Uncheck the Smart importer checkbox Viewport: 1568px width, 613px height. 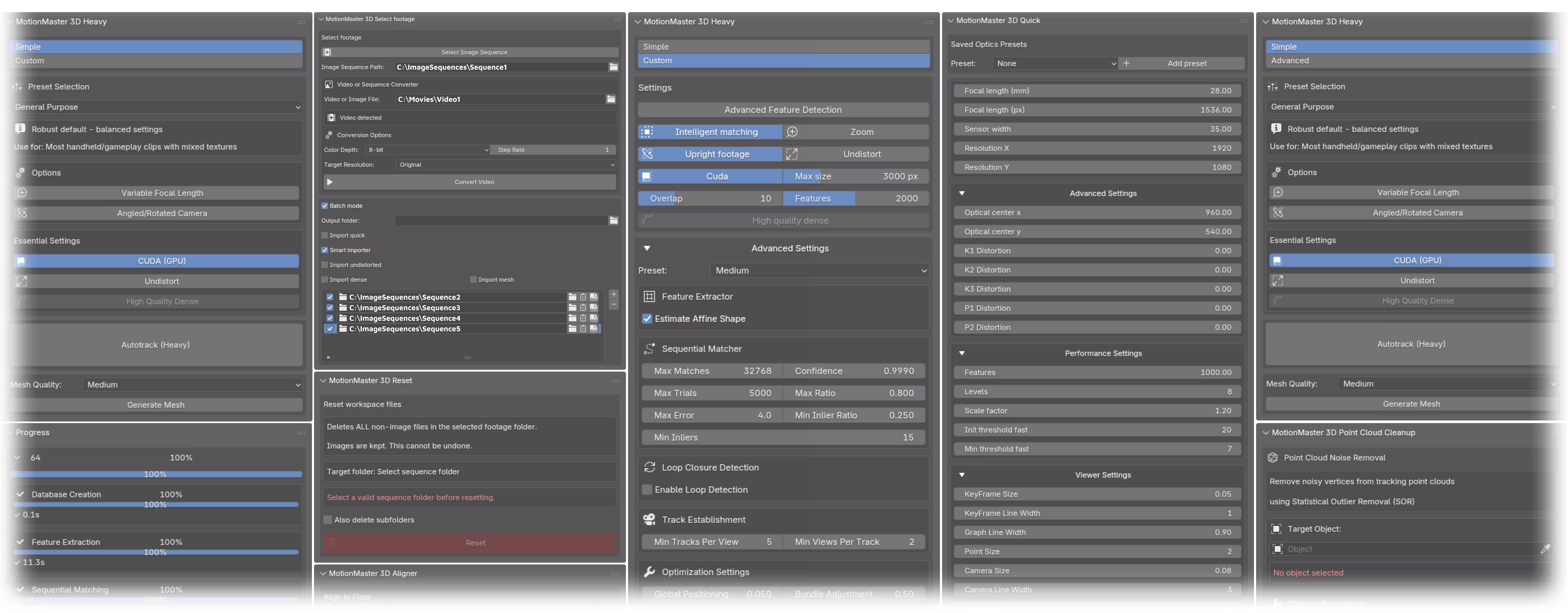pos(324,250)
